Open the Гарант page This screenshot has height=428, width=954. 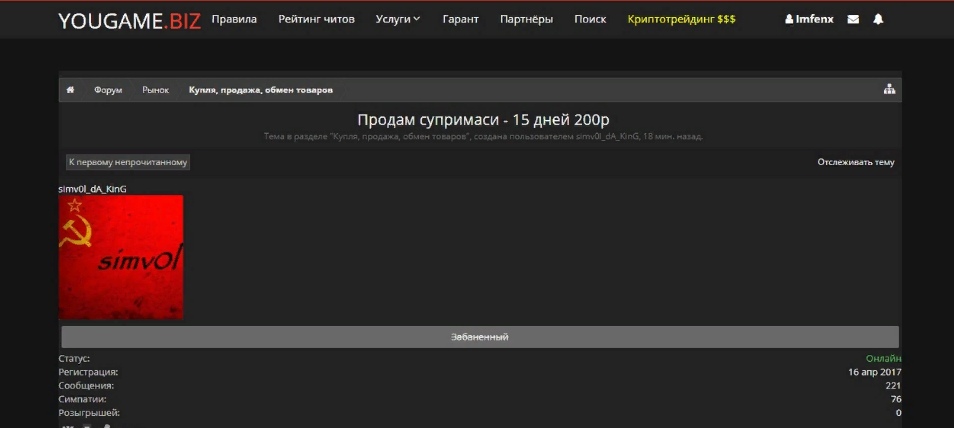[x=461, y=19]
